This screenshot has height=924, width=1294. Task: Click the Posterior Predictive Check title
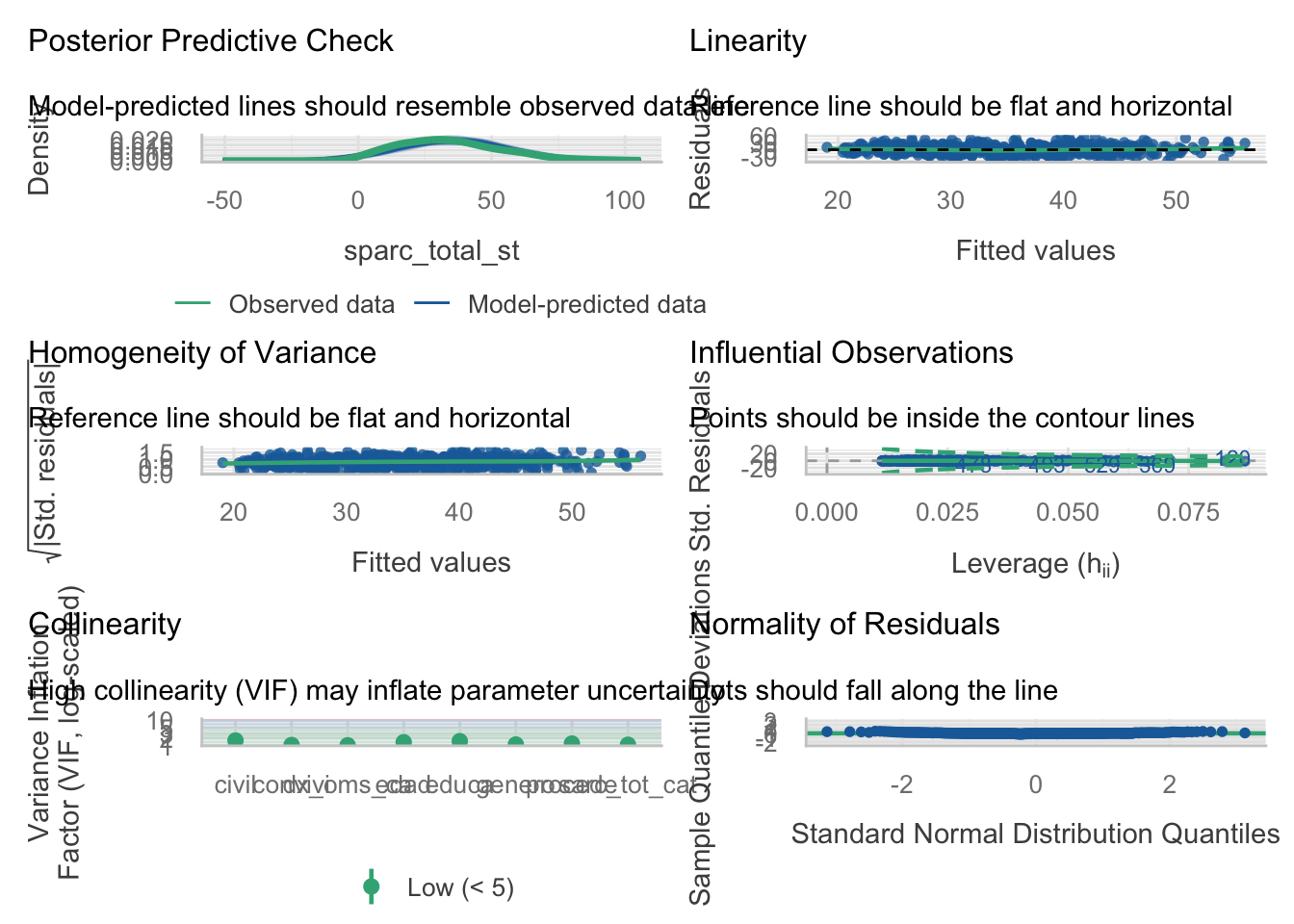point(211,41)
